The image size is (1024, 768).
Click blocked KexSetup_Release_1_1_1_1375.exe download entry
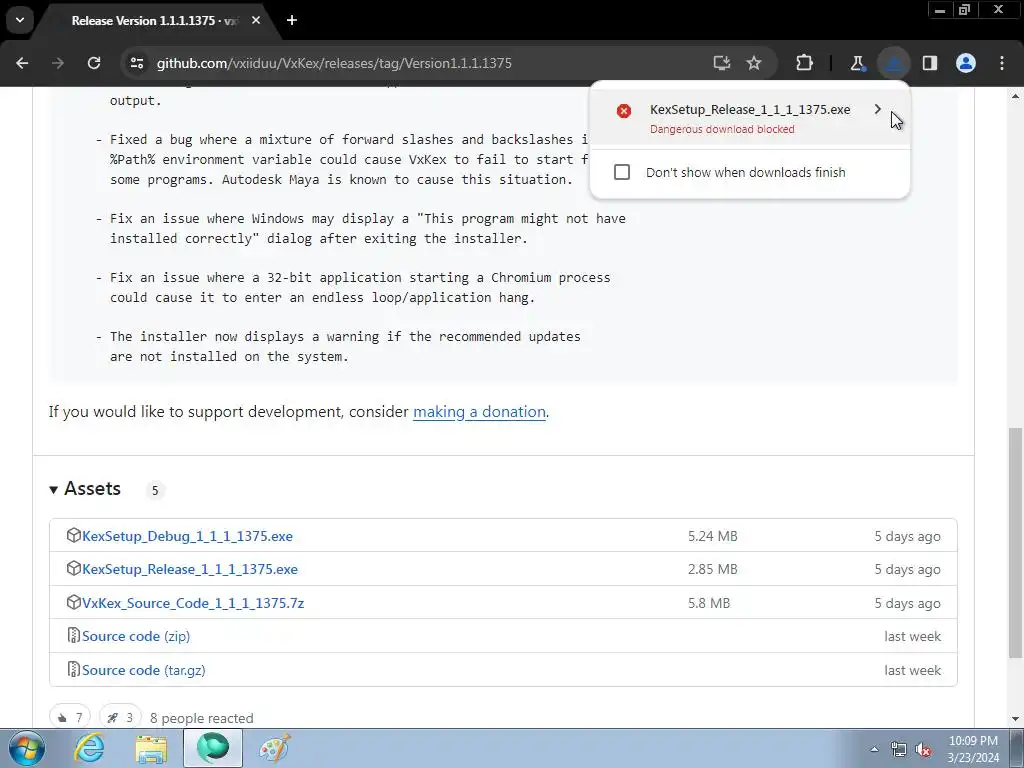749,118
